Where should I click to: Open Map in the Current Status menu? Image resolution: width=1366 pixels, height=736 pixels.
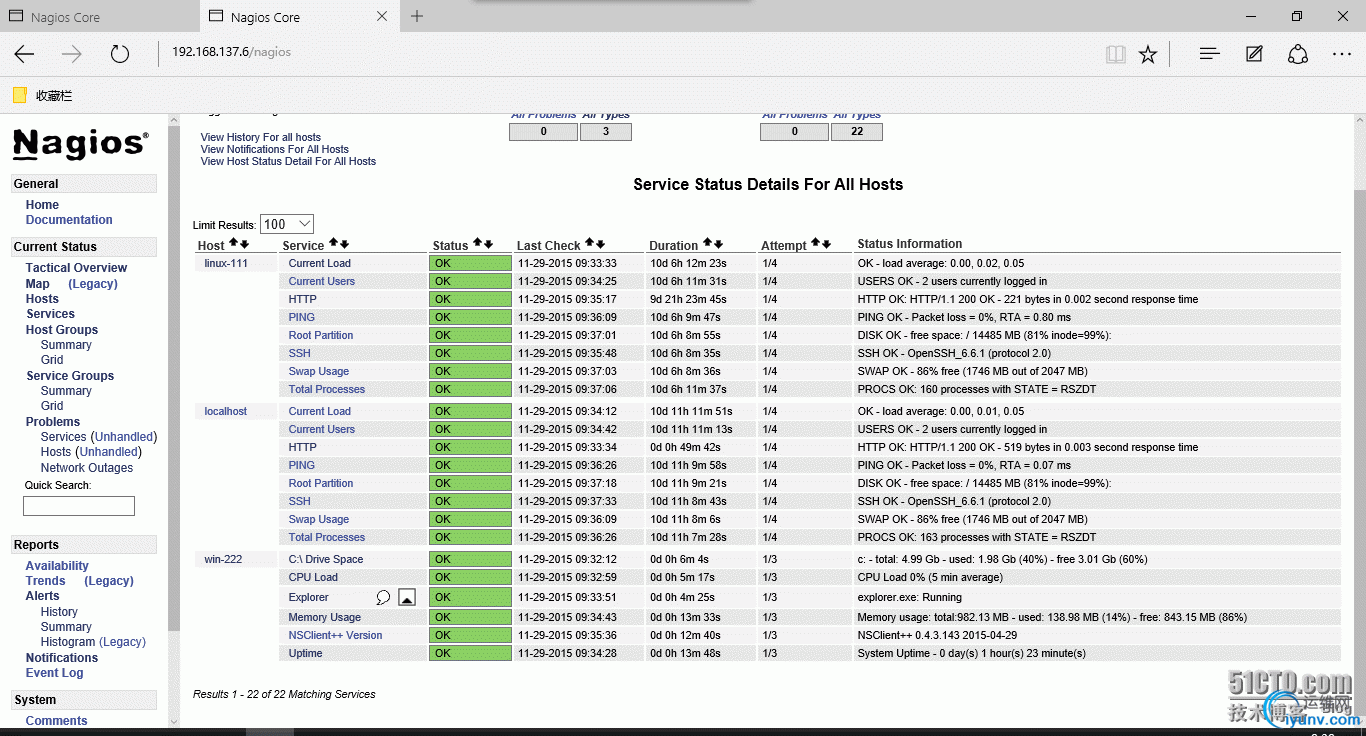tap(38, 284)
